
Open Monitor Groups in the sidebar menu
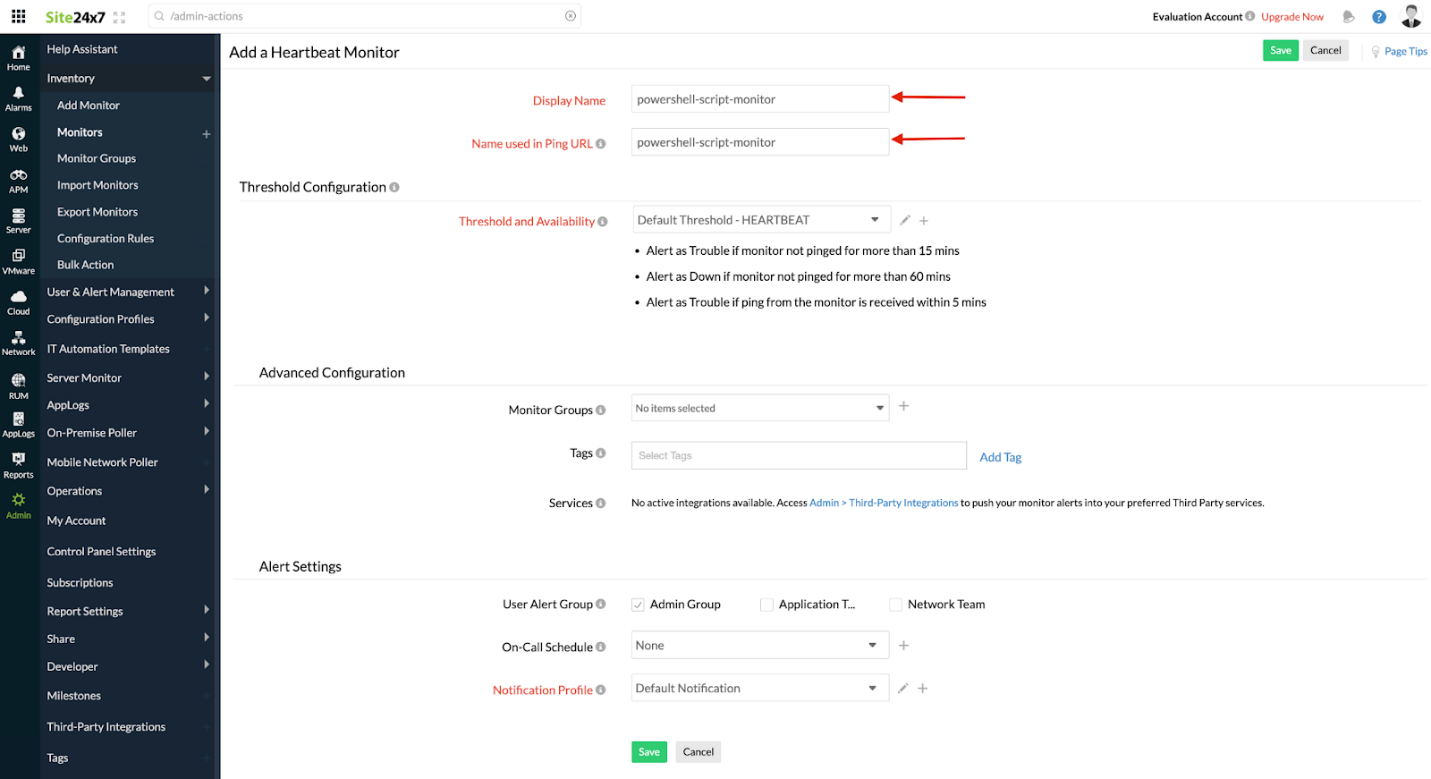96,158
